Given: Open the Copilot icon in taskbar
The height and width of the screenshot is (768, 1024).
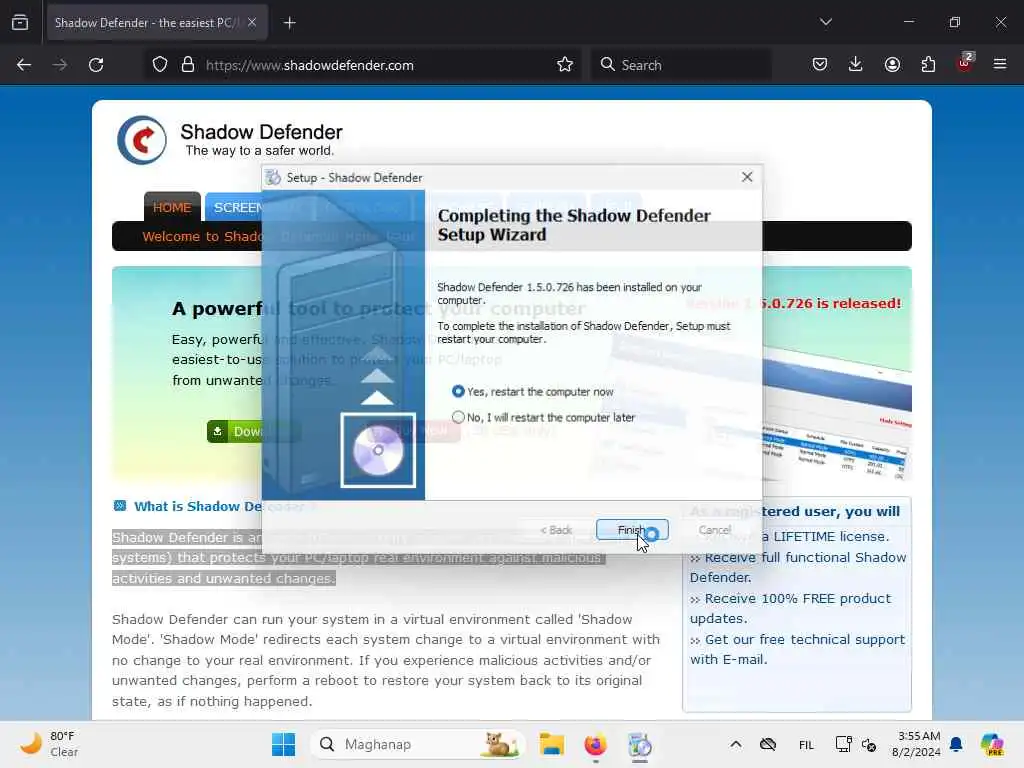Looking at the screenshot, I should pos(991,744).
